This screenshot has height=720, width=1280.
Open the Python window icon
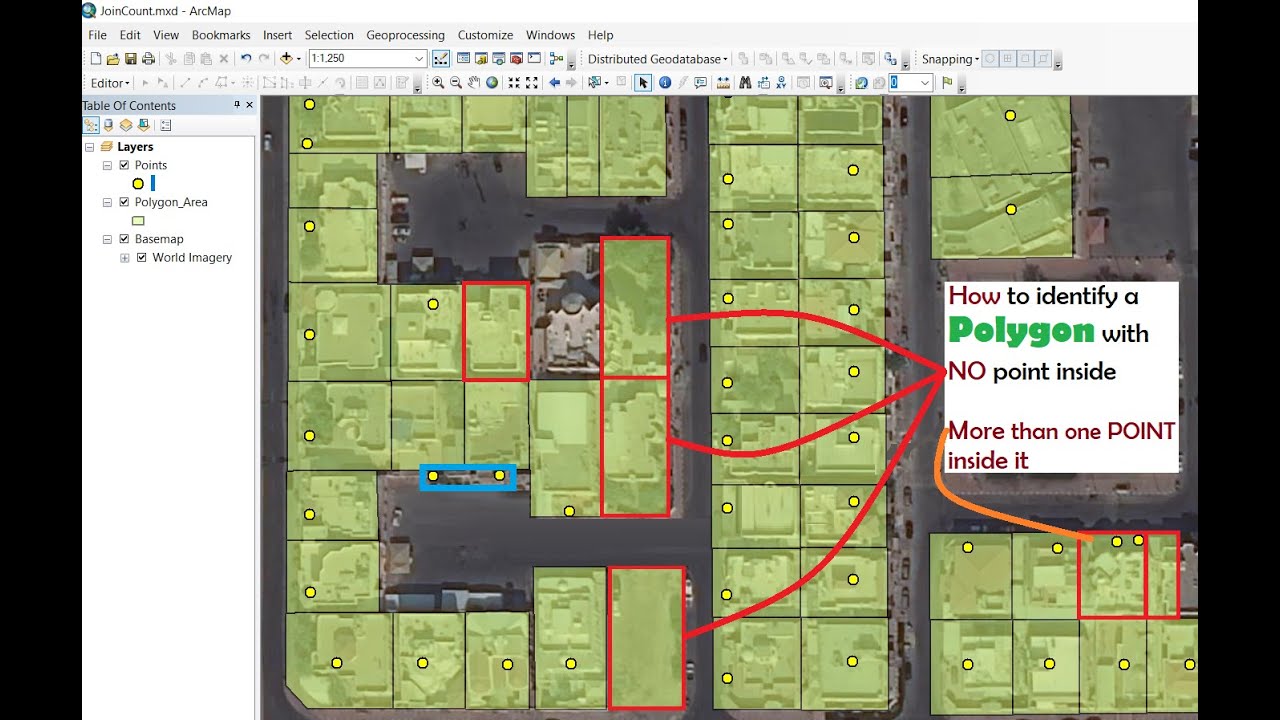pos(534,59)
